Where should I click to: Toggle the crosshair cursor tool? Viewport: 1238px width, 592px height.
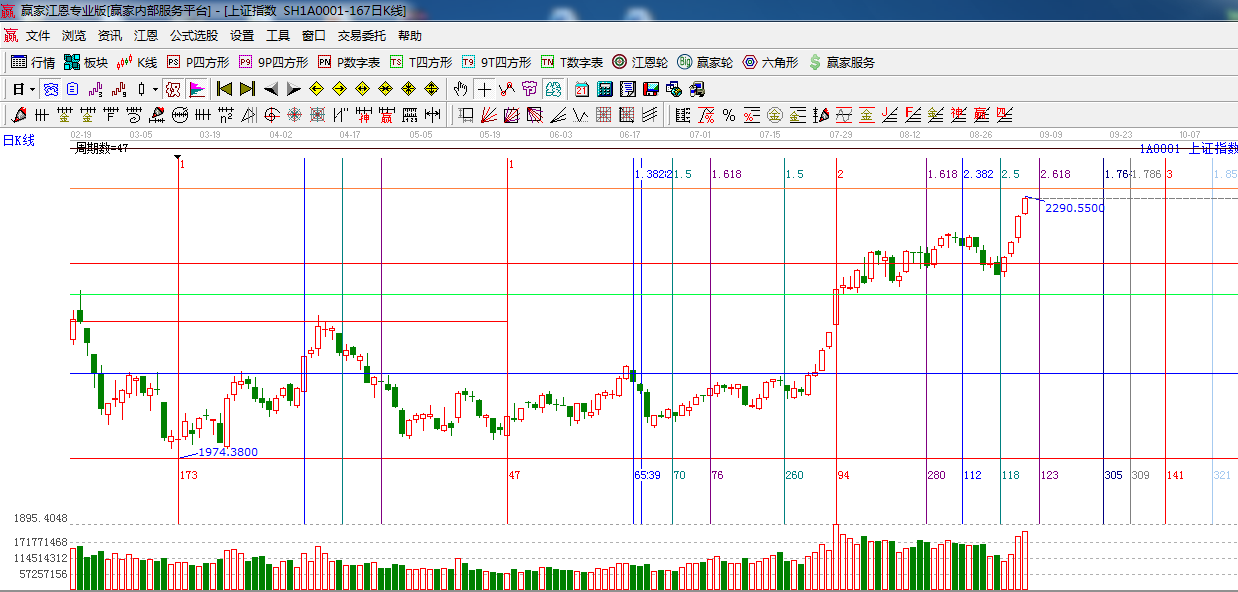click(484, 89)
